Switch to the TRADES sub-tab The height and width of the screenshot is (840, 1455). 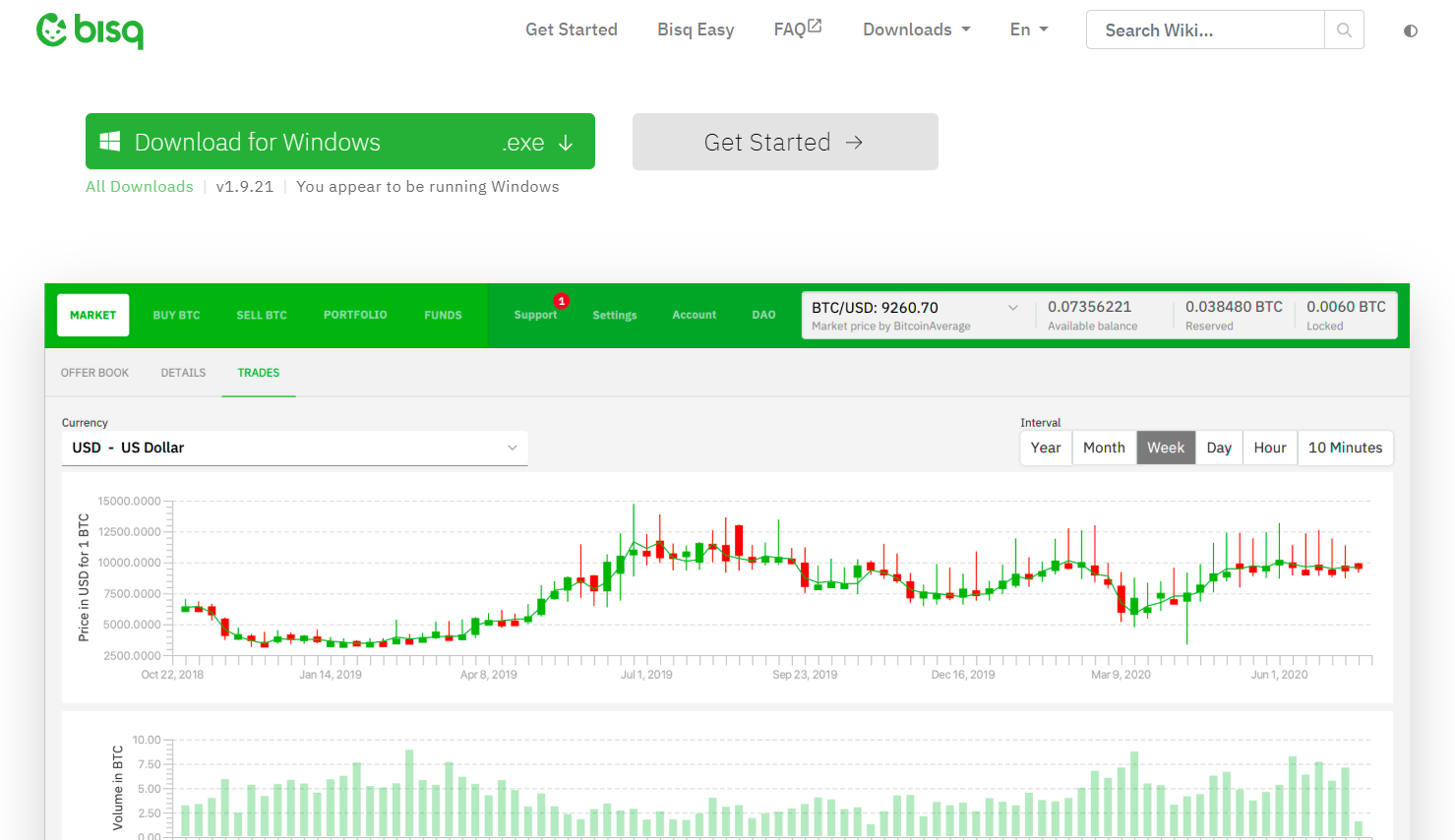tap(259, 373)
